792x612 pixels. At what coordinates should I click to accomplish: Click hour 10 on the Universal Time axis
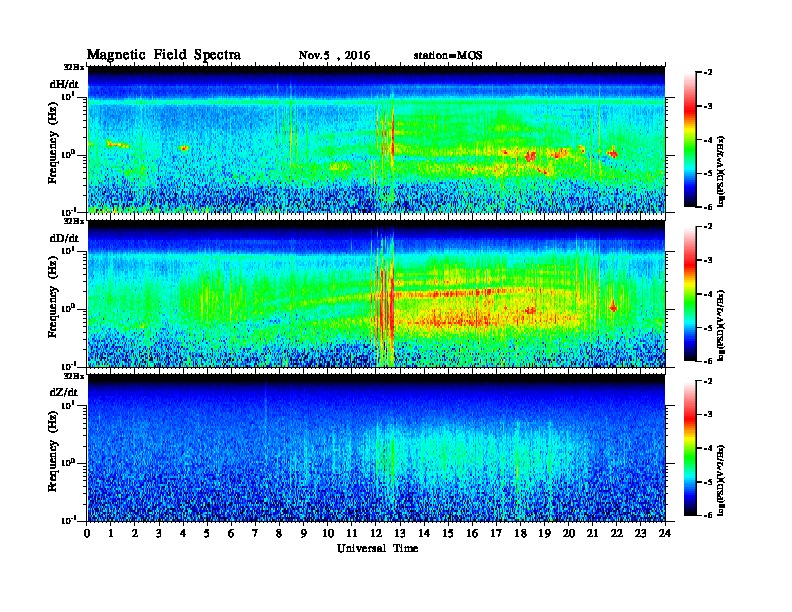pyautogui.click(x=328, y=534)
